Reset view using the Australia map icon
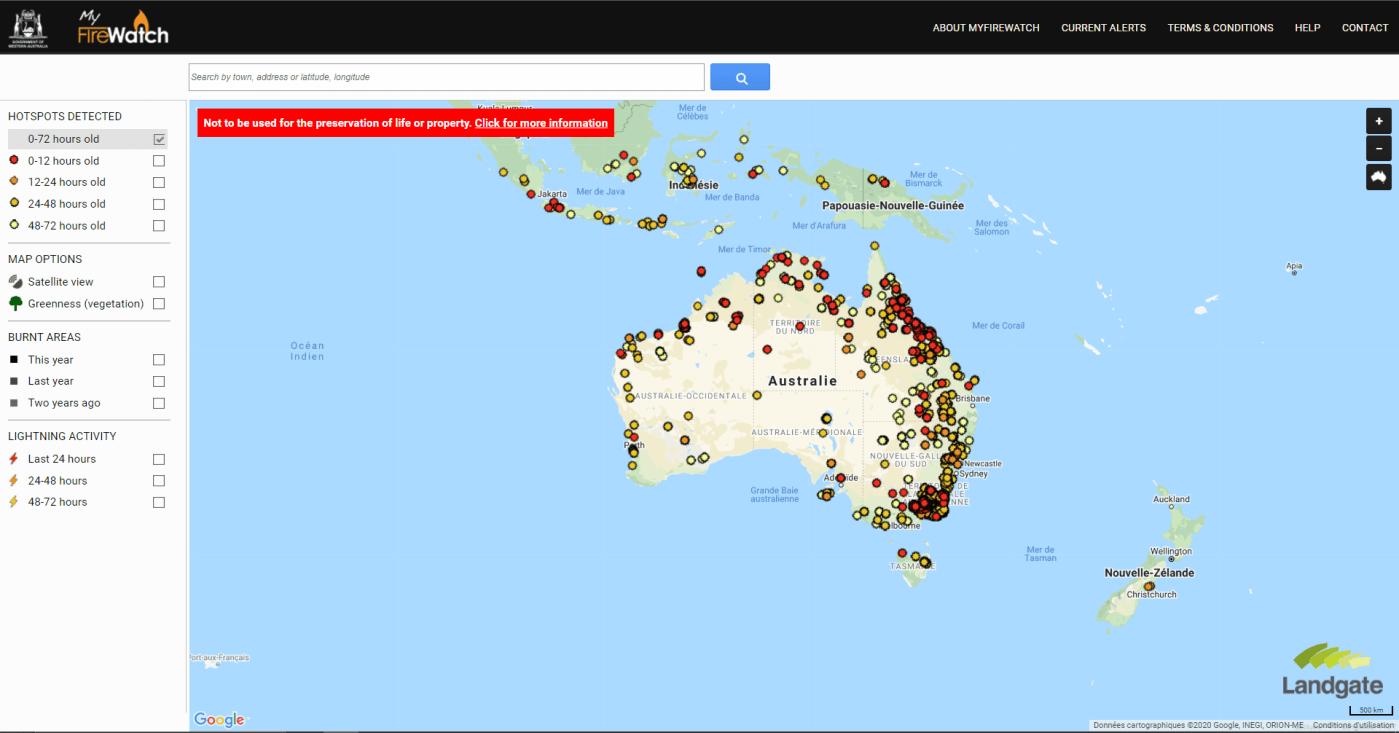This screenshot has width=1399, height=733. click(x=1378, y=177)
